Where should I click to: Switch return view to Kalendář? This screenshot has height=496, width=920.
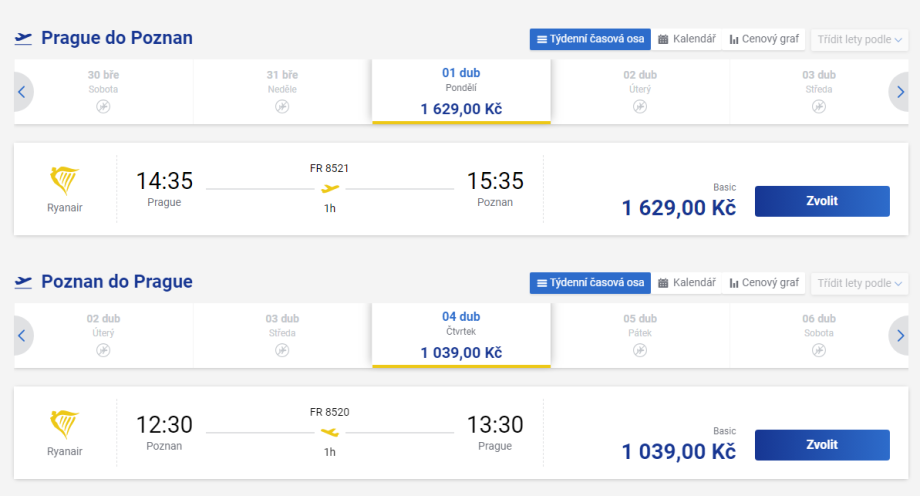pyautogui.click(x=687, y=283)
